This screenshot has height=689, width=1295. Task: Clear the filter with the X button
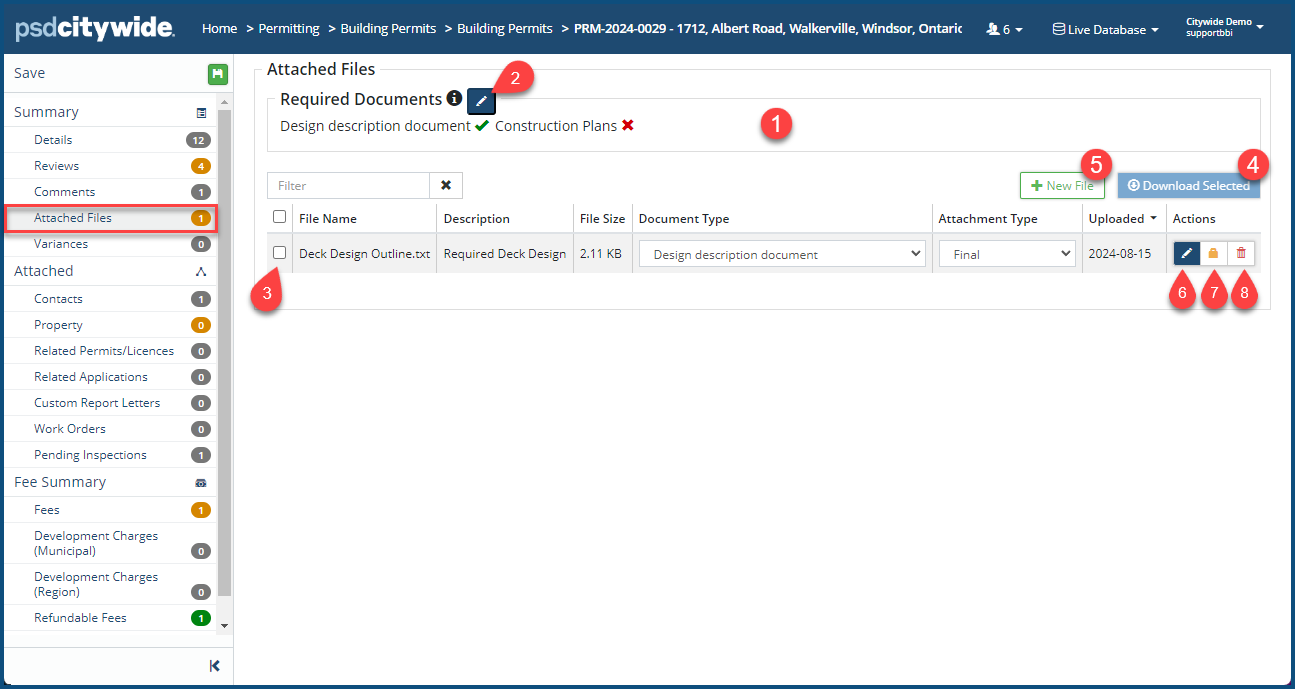coord(446,185)
